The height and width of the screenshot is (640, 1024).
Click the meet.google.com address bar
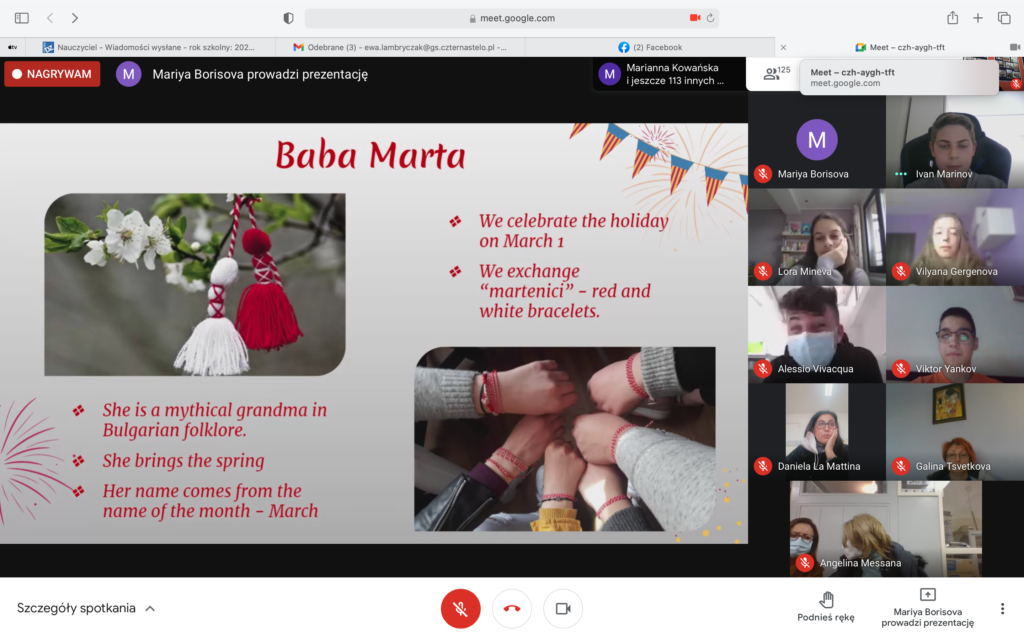(511, 18)
